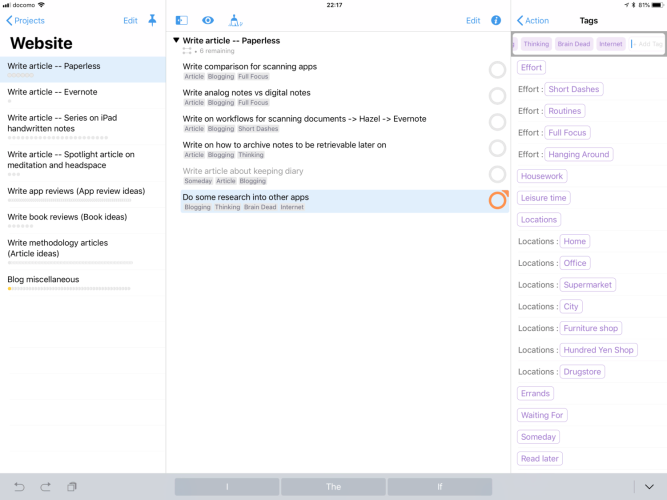Collapse the 'Write article -- Paperless' disclosure triangle

(x=177, y=41)
